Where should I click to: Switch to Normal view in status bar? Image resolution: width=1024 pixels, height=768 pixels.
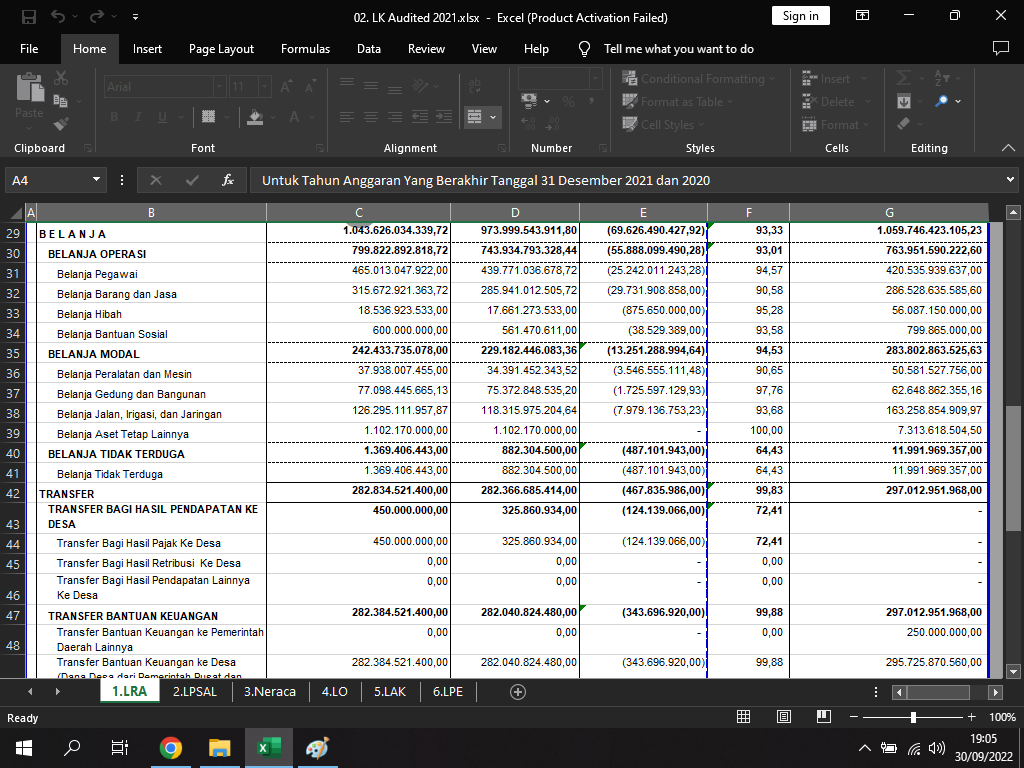click(744, 717)
